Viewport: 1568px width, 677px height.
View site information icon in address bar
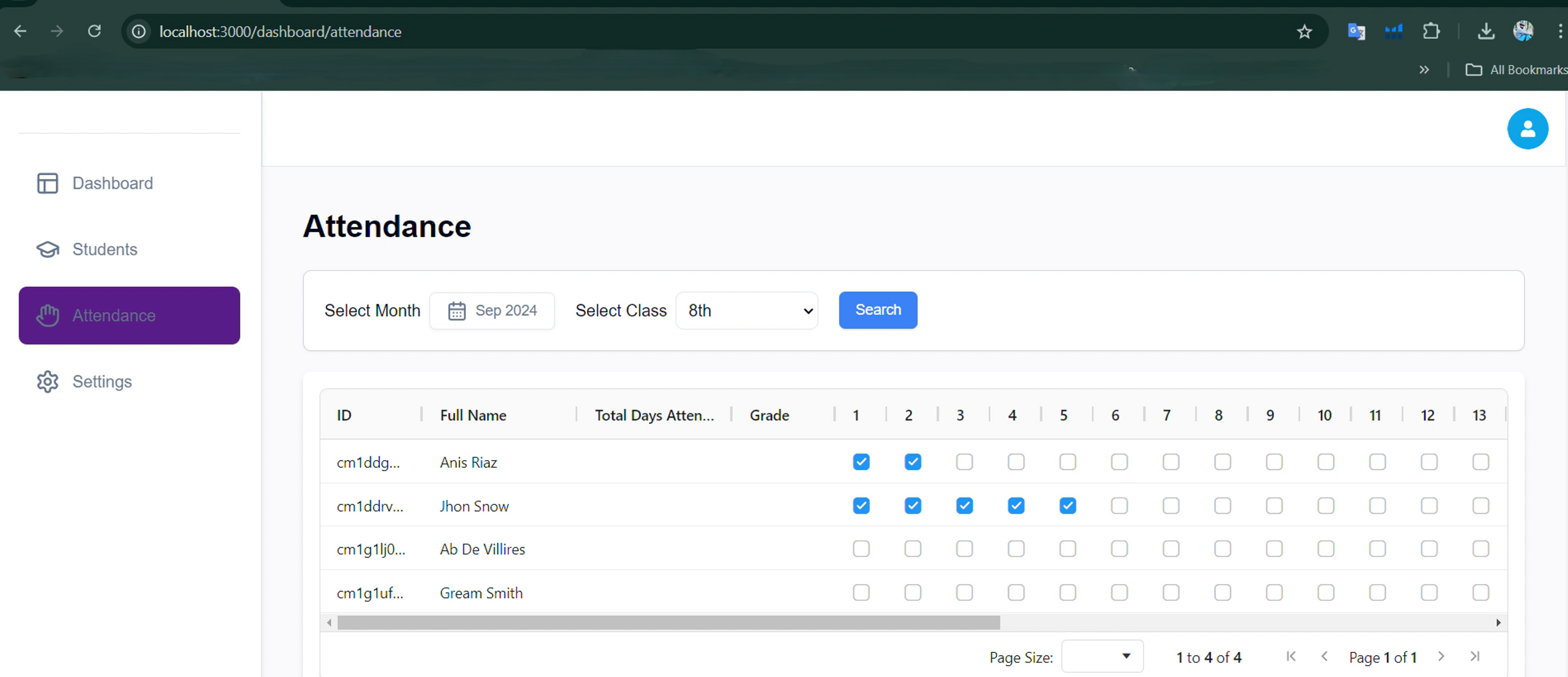[x=139, y=31]
